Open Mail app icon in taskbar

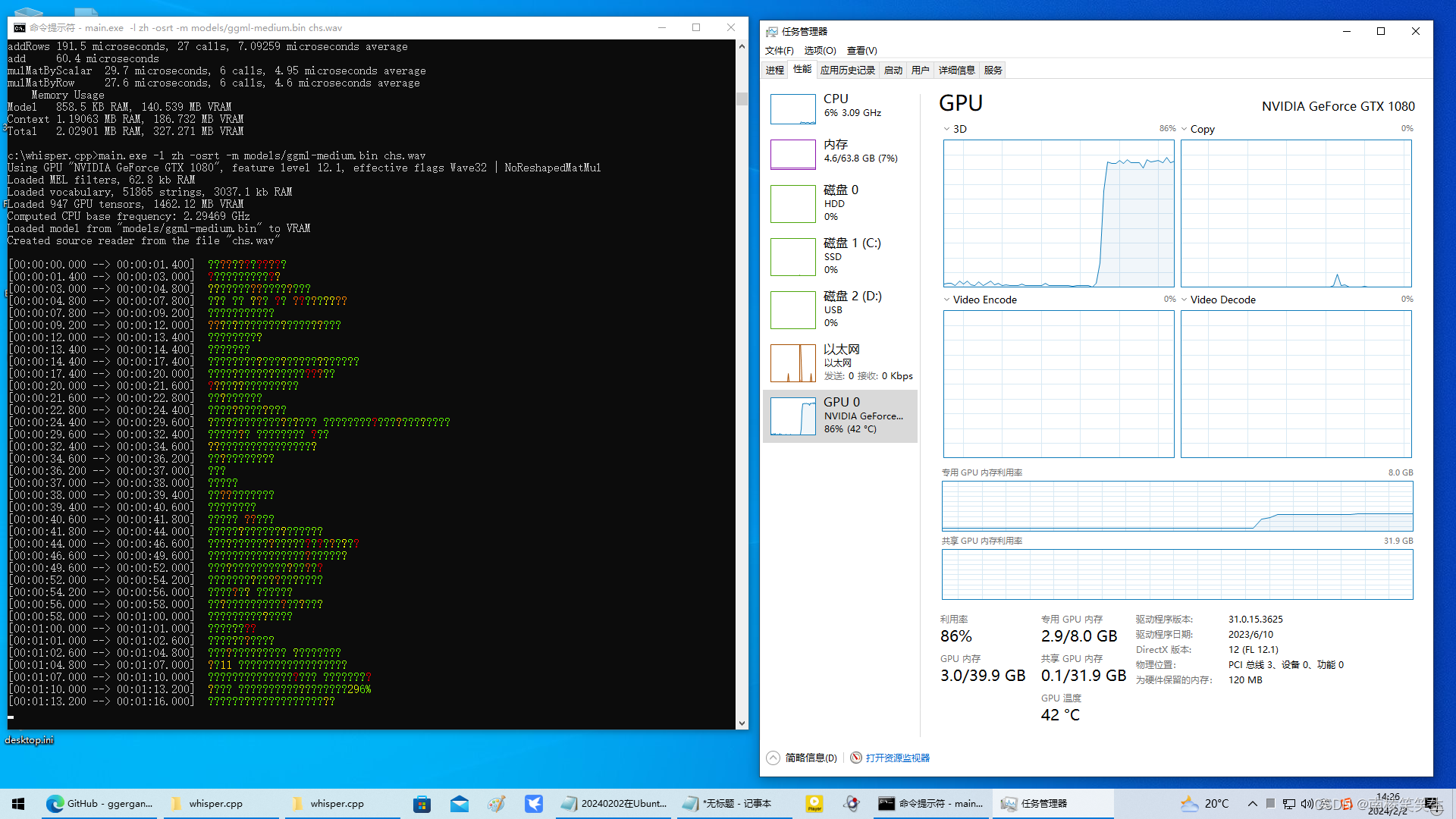[x=460, y=804]
